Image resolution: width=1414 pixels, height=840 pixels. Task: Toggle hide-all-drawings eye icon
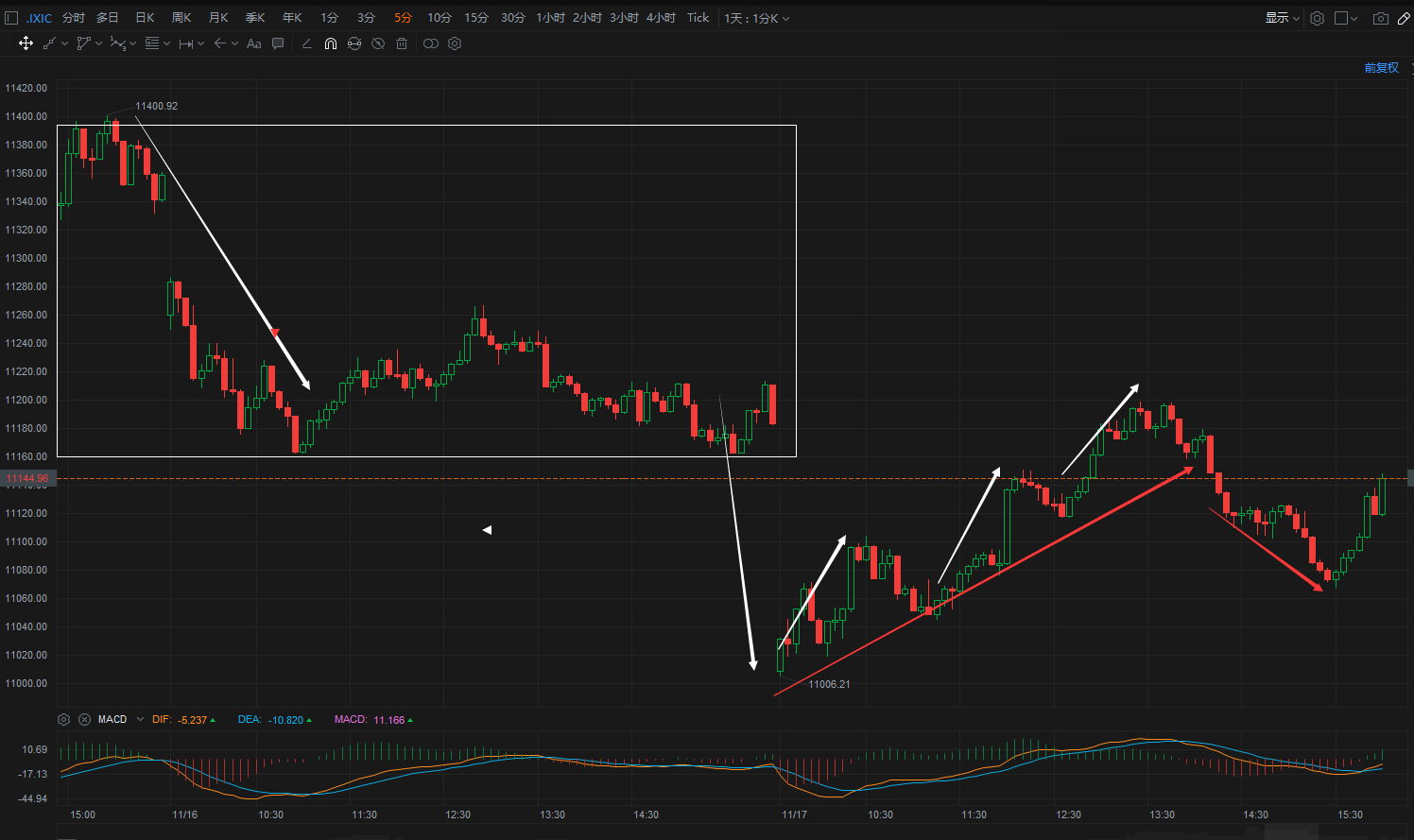[378, 43]
